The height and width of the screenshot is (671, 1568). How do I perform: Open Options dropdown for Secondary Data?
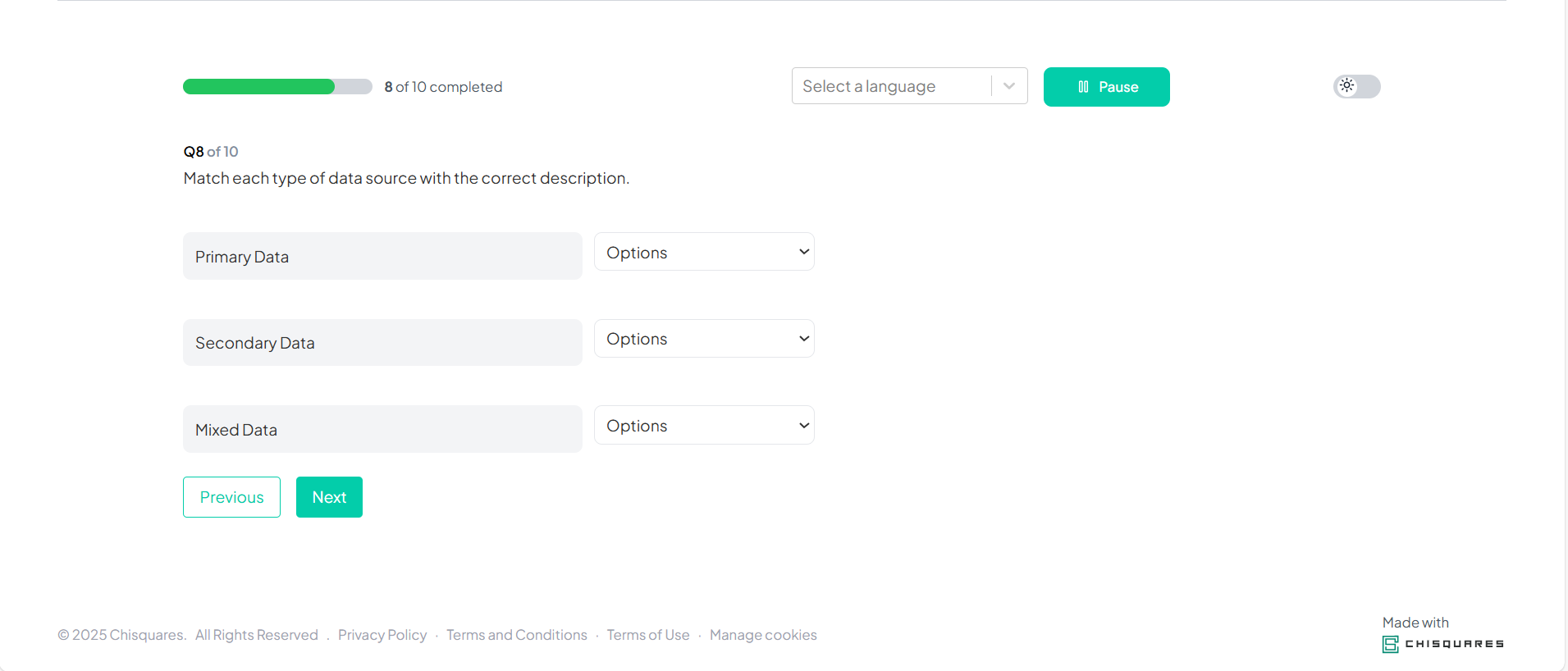pyautogui.click(x=704, y=339)
